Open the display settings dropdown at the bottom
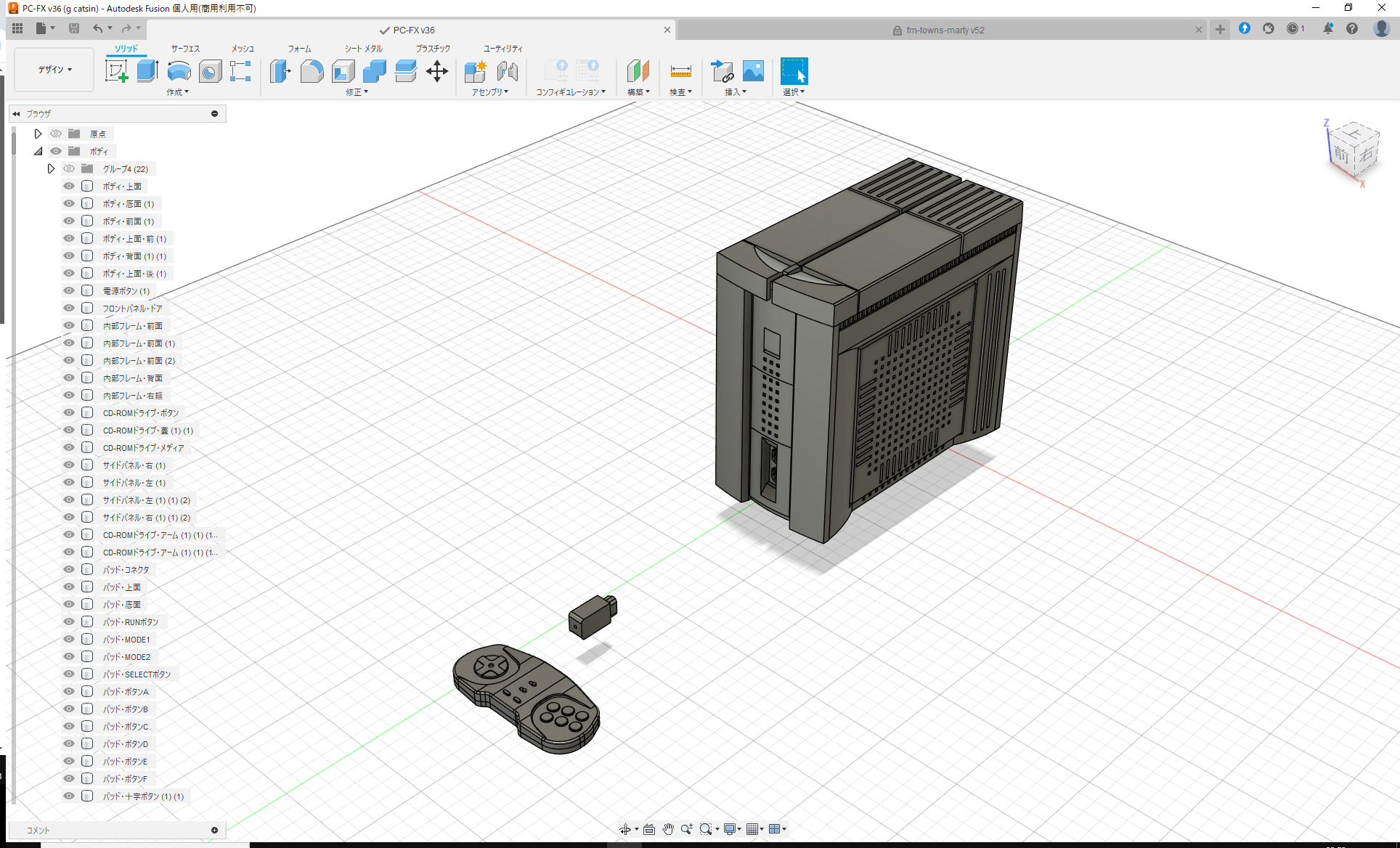Image resolution: width=1400 pixels, height=848 pixels. [731, 828]
